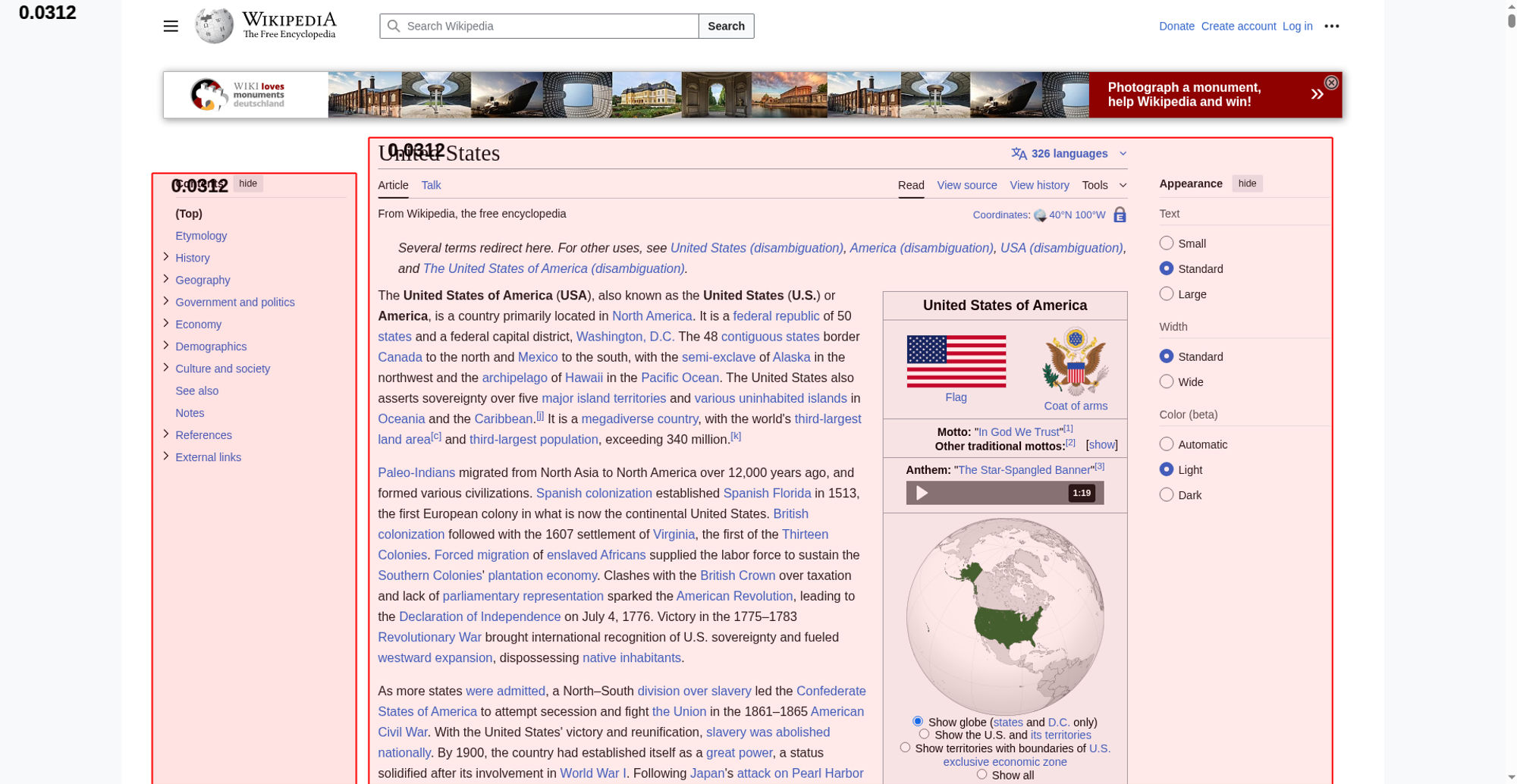Expand the Geography contents section
1517x784 pixels.
point(166,279)
